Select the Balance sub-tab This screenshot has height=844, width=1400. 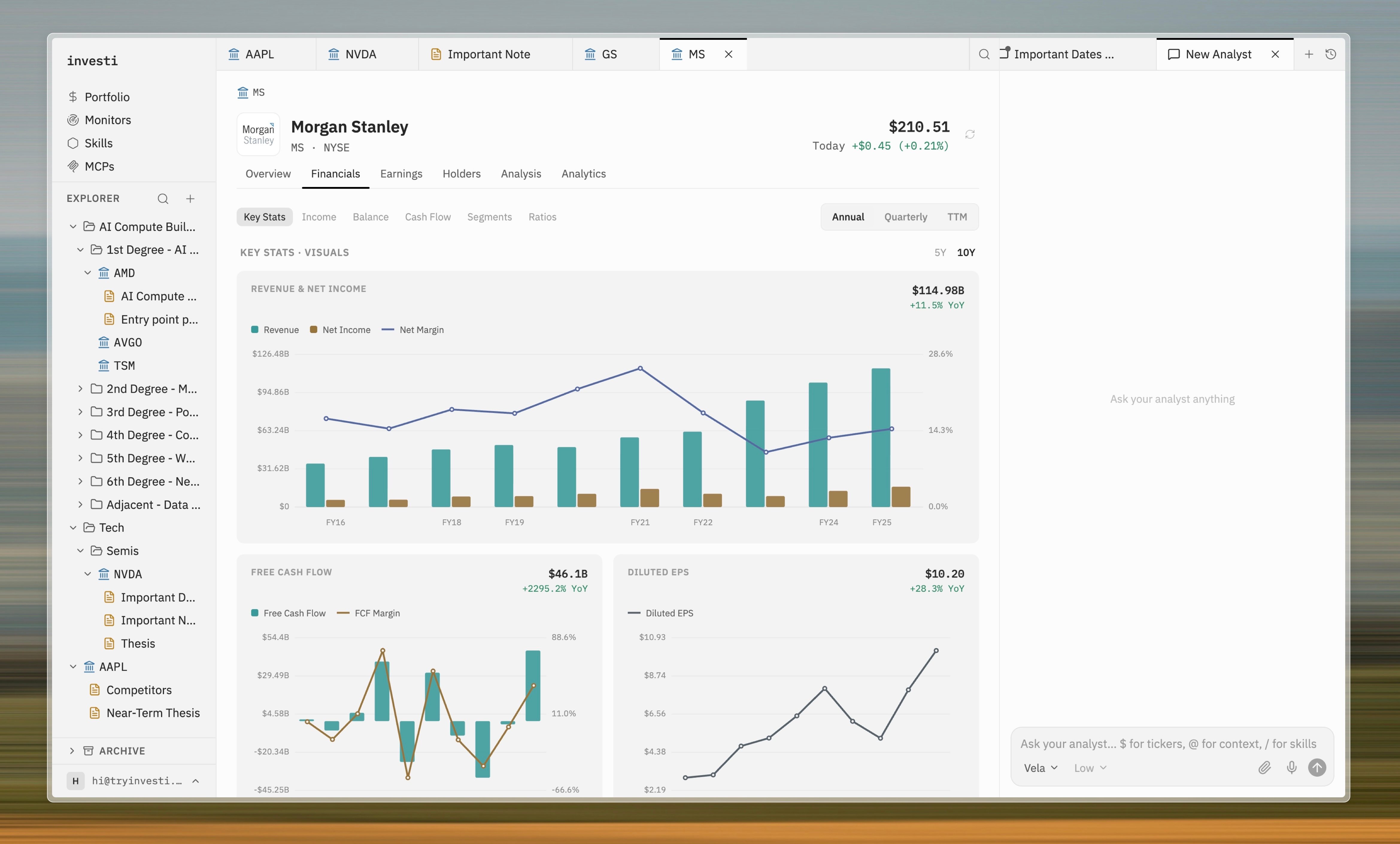tap(371, 217)
